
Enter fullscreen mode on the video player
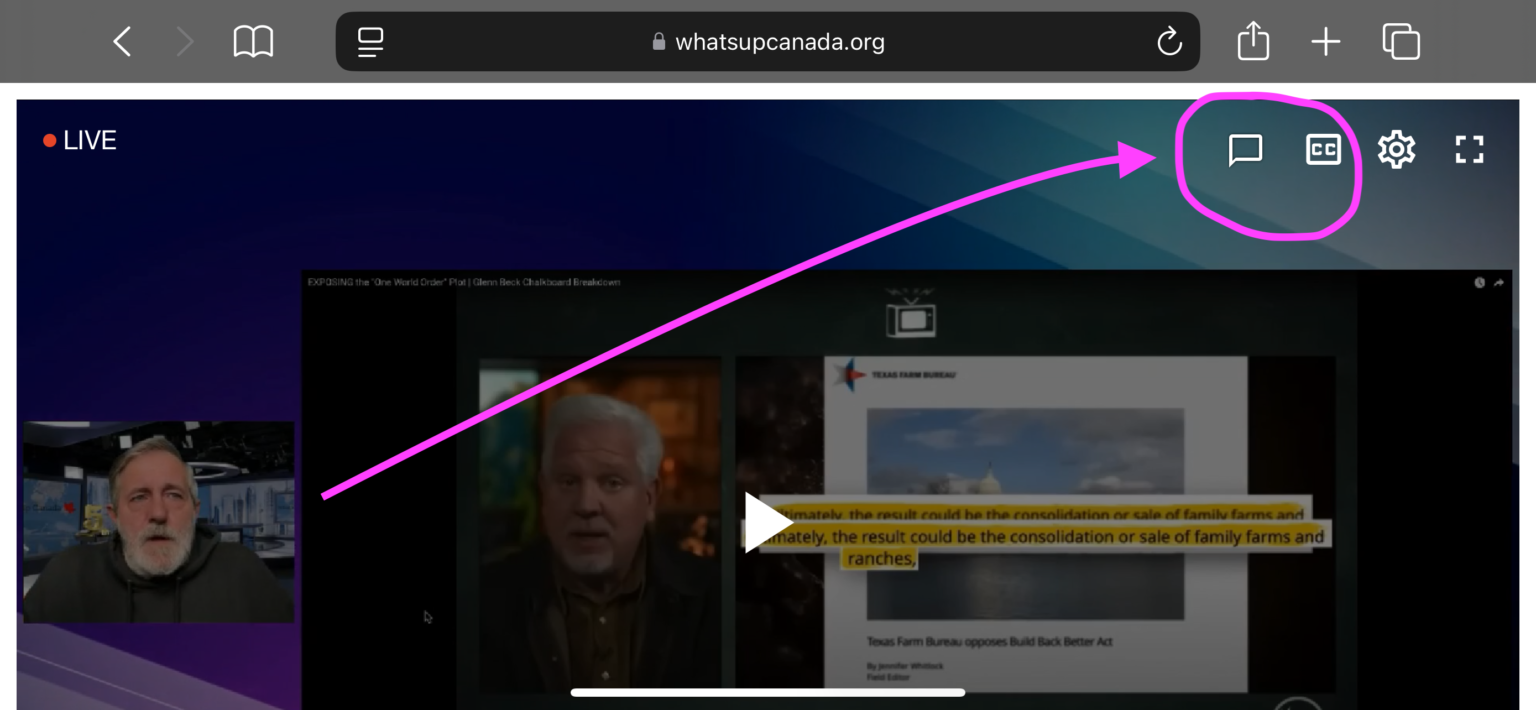(x=1469, y=150)
